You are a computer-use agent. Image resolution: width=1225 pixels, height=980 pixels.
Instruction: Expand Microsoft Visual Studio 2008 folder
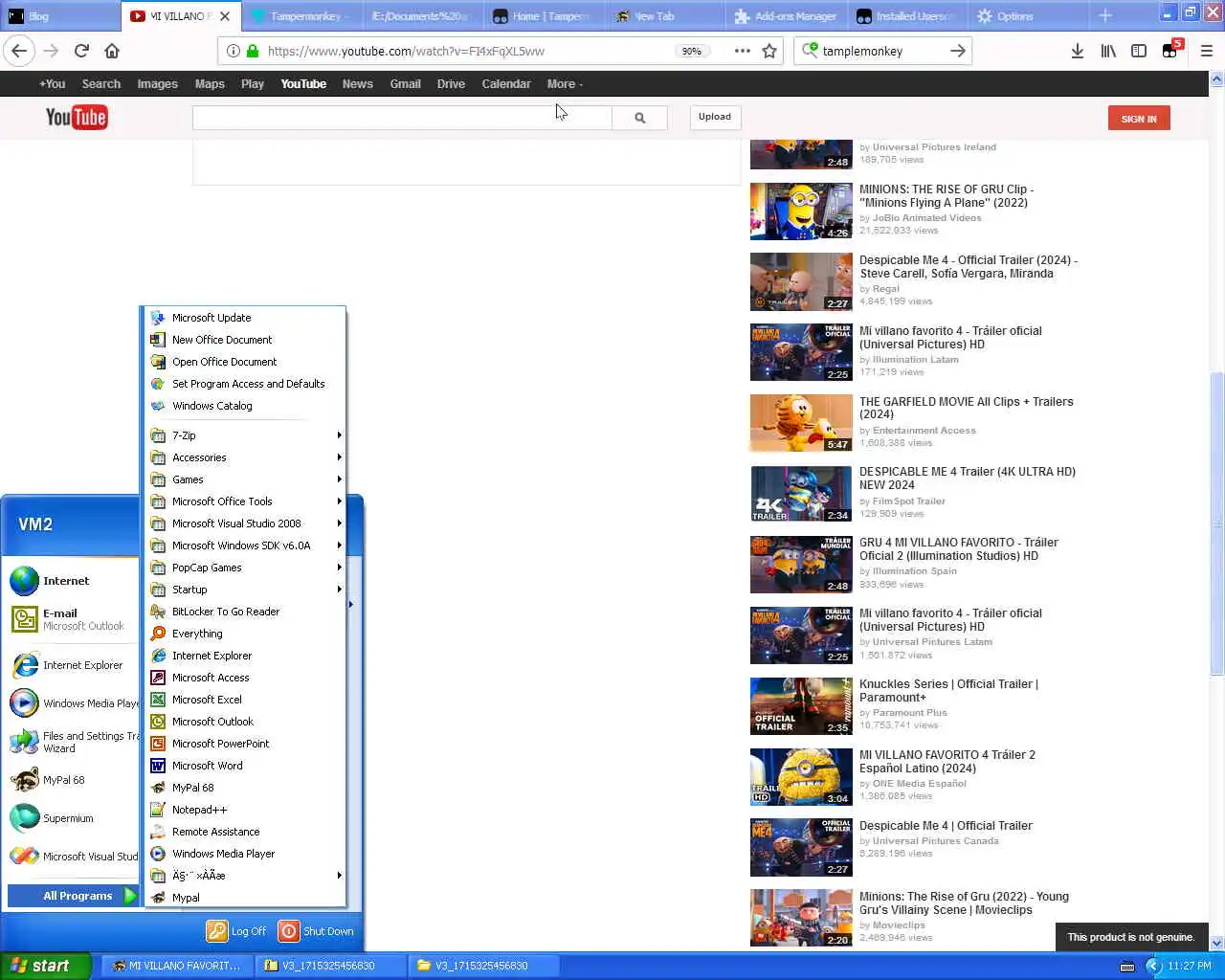coord(245,523)
